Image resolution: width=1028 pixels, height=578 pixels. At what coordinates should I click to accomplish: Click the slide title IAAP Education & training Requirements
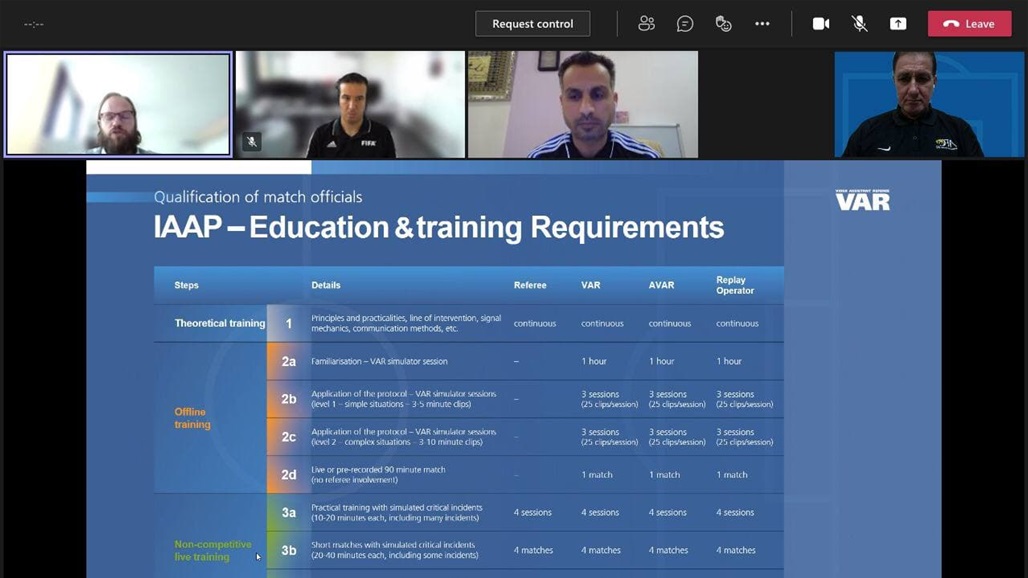coord(438,227)
